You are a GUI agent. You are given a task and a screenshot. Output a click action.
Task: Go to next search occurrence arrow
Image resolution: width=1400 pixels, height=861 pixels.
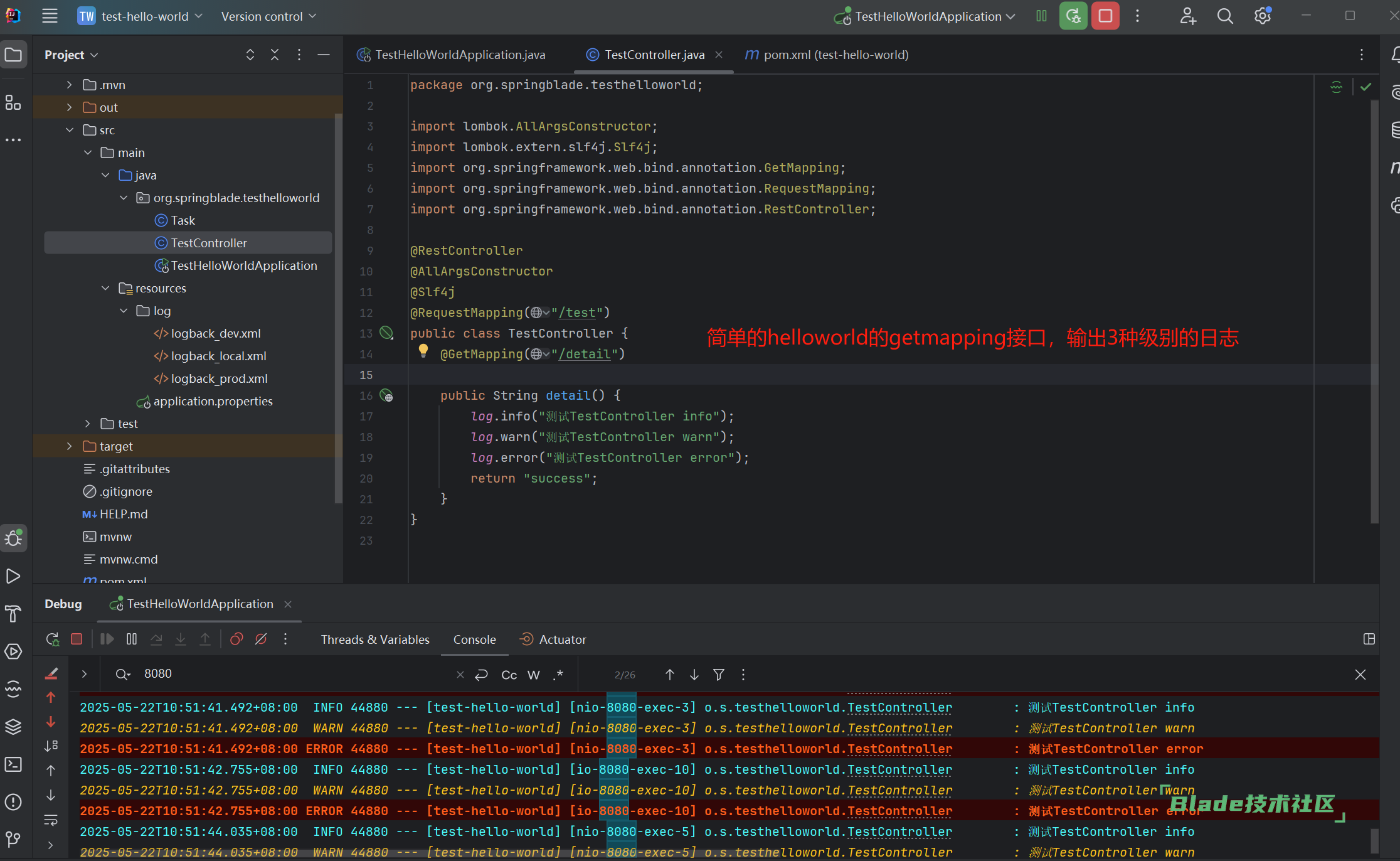click(x=694, y=675)
